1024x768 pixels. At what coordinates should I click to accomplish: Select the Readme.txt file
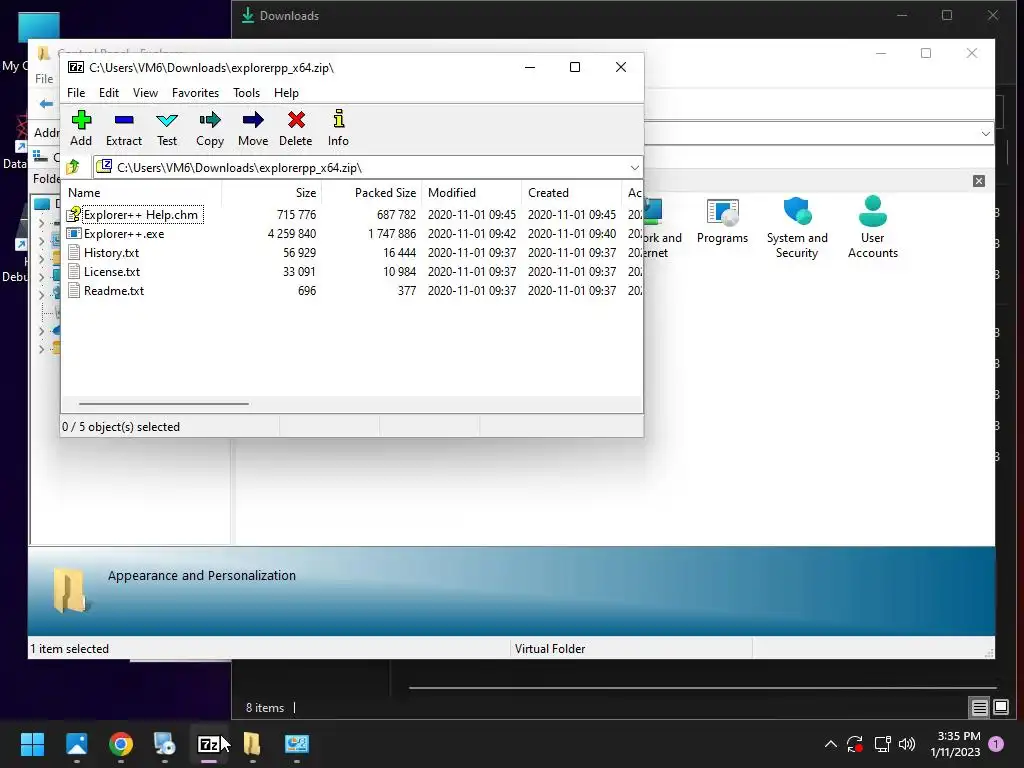coord(114,291)
